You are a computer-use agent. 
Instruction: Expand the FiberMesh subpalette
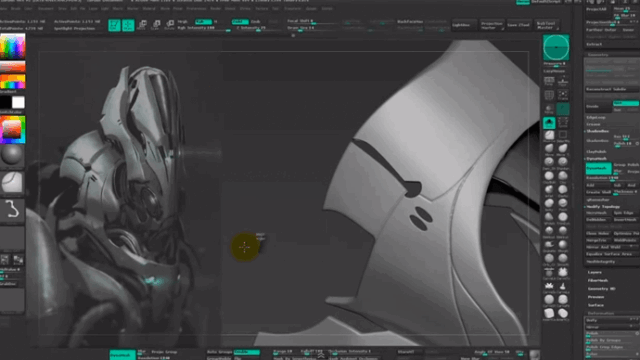(598, 280)
